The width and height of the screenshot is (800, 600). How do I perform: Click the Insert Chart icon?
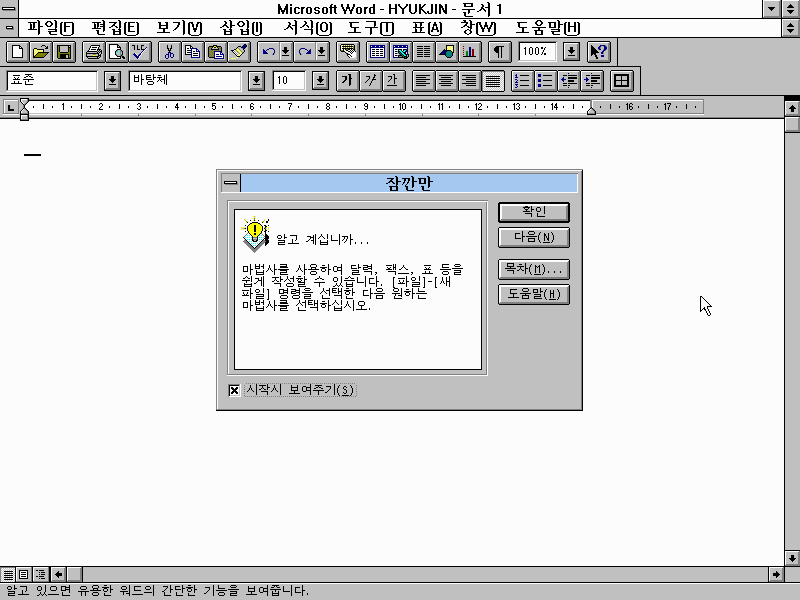click(x=470, y=52)
